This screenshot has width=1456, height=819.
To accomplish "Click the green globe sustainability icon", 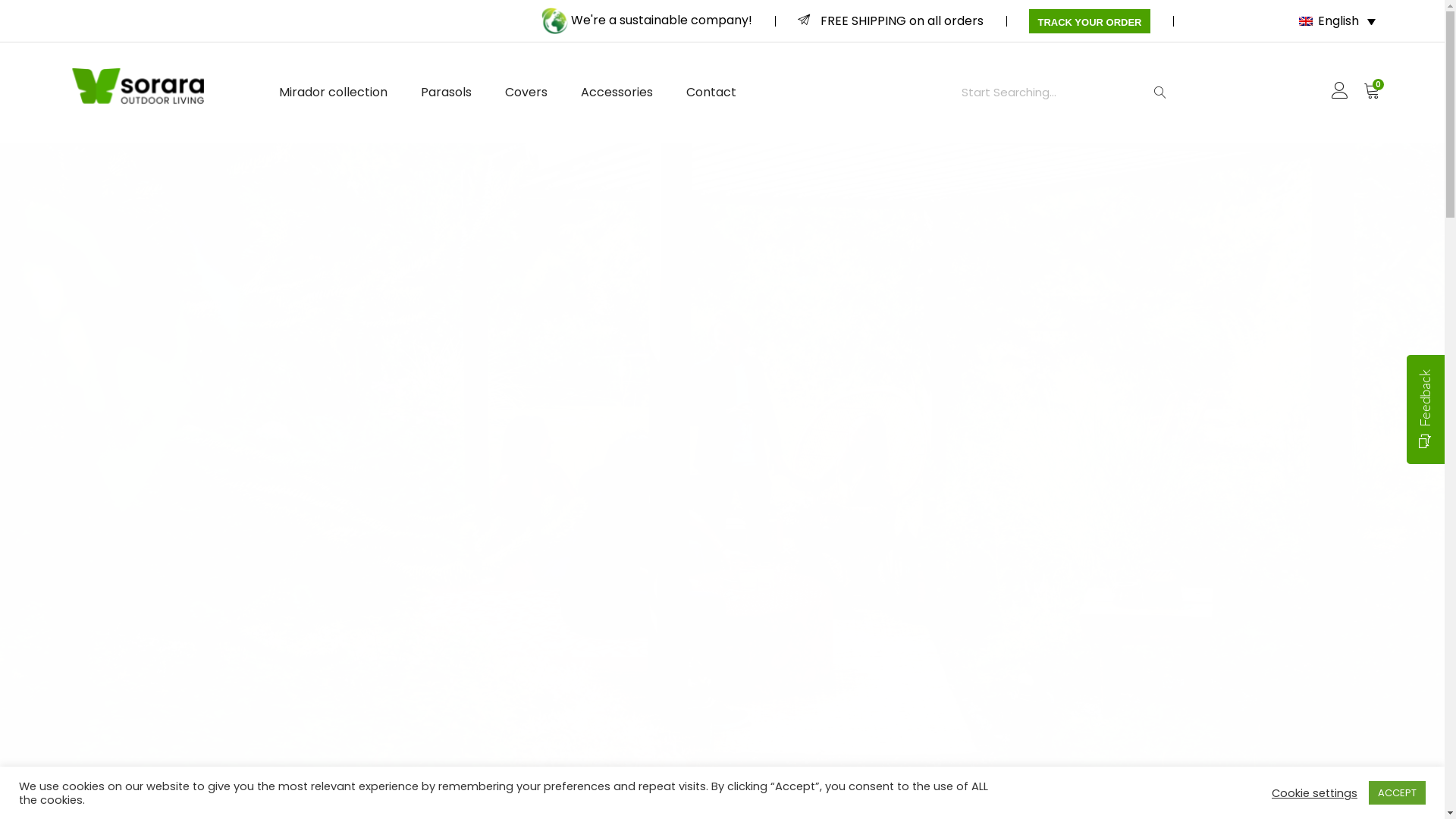I will [x=554, y=21].
